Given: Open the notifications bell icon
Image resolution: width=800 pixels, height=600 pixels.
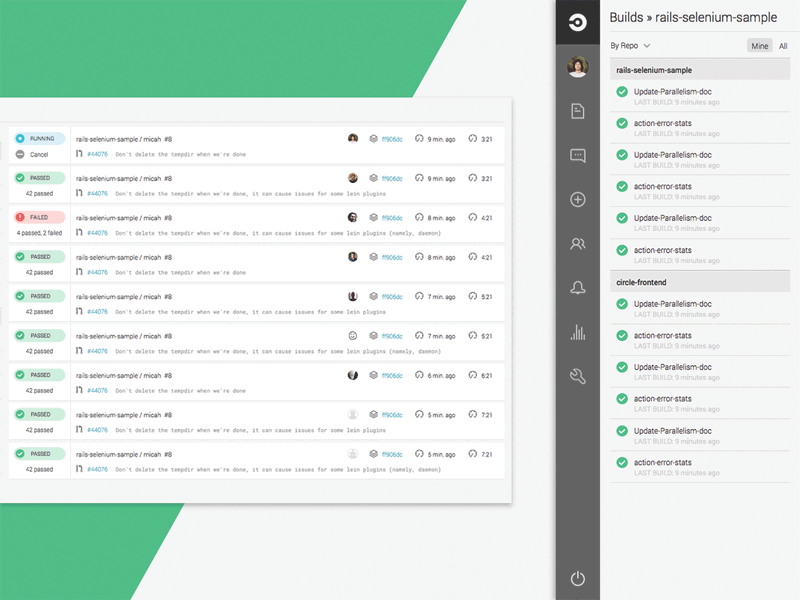Looking at the screenshot, I should [578, 288].
